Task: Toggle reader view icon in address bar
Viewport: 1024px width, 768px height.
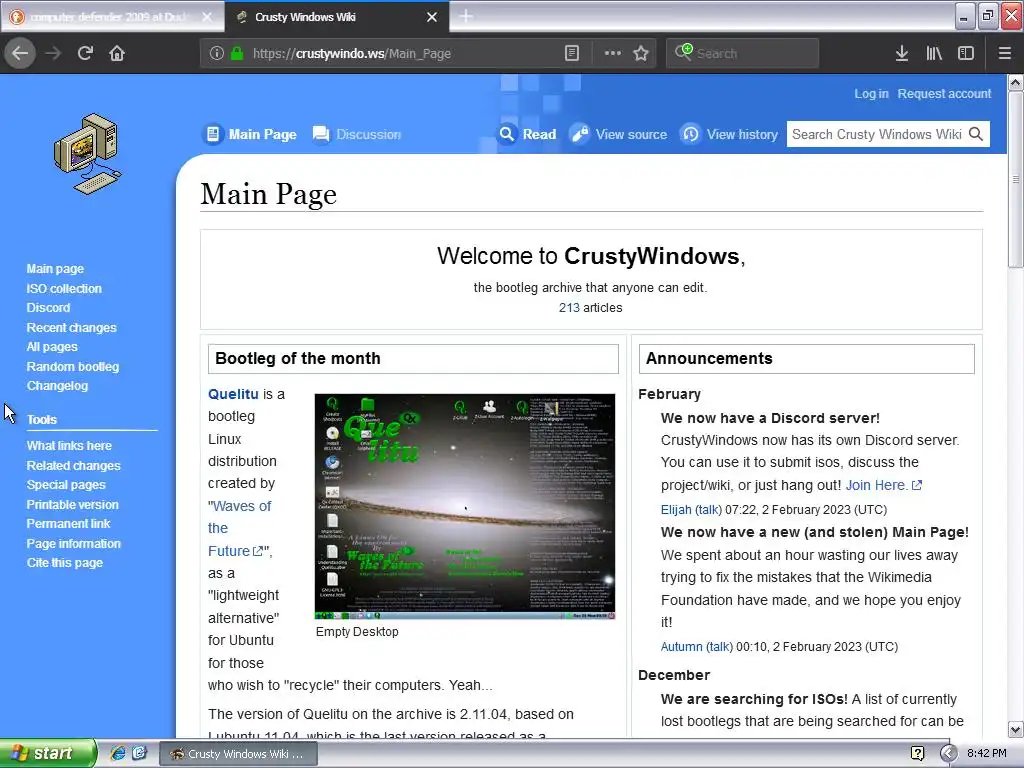Action: coord(571,54)
